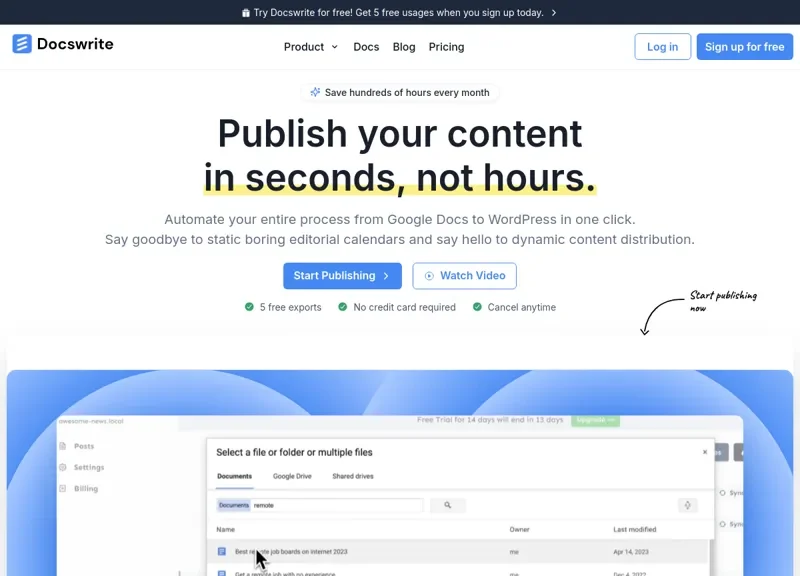Select the Documents tab in picker

[x=235, y=476]
